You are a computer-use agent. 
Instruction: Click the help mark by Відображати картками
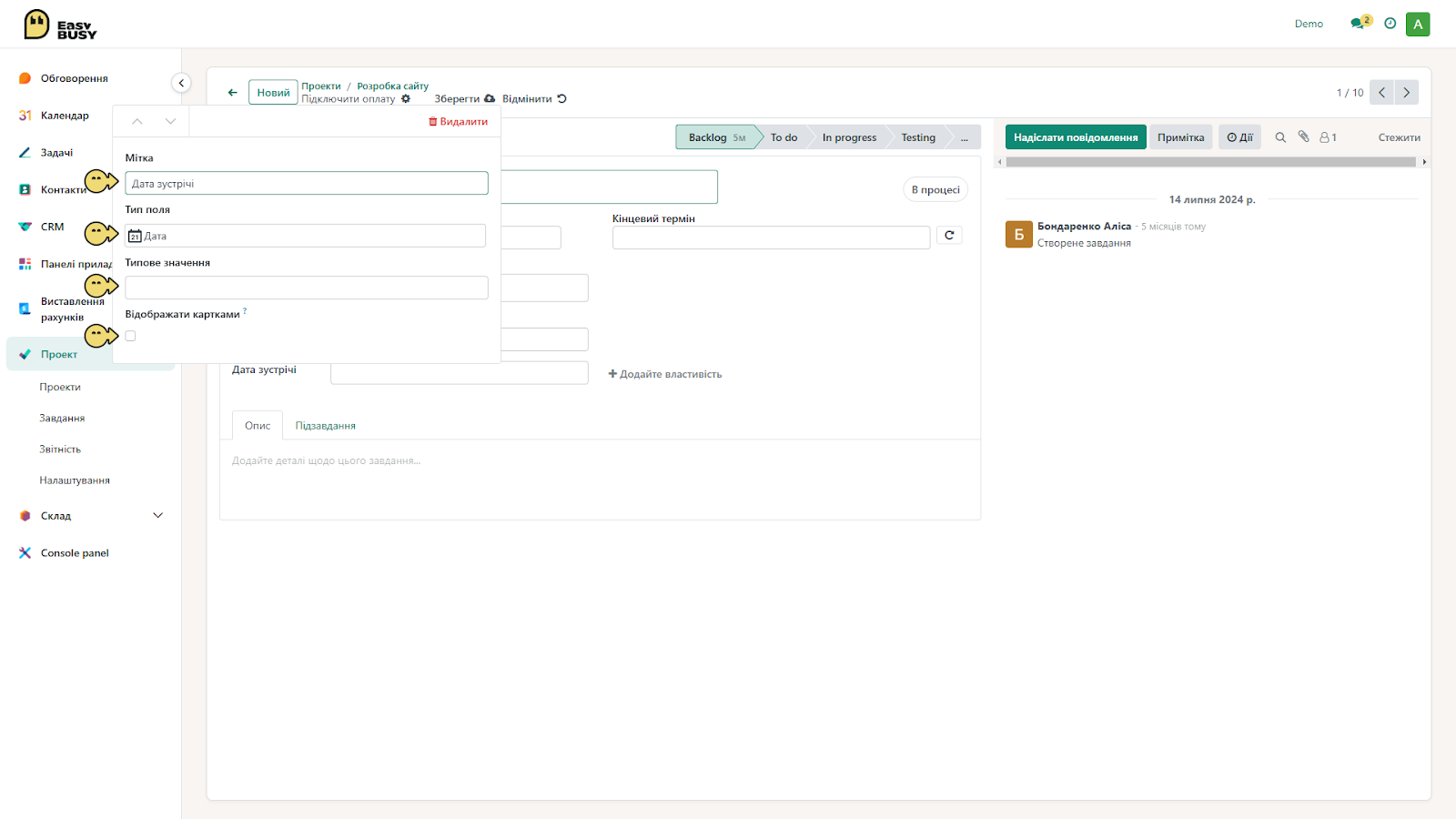pos(245,311)
